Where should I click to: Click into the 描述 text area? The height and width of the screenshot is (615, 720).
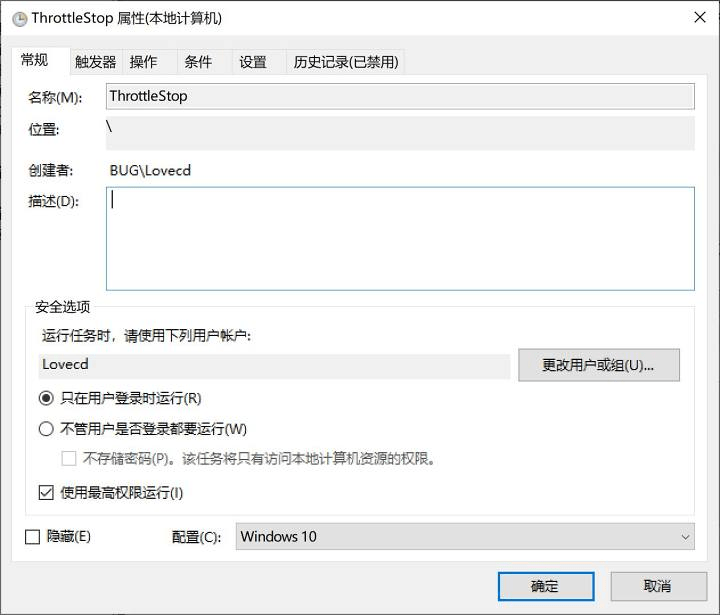[400, 238]
